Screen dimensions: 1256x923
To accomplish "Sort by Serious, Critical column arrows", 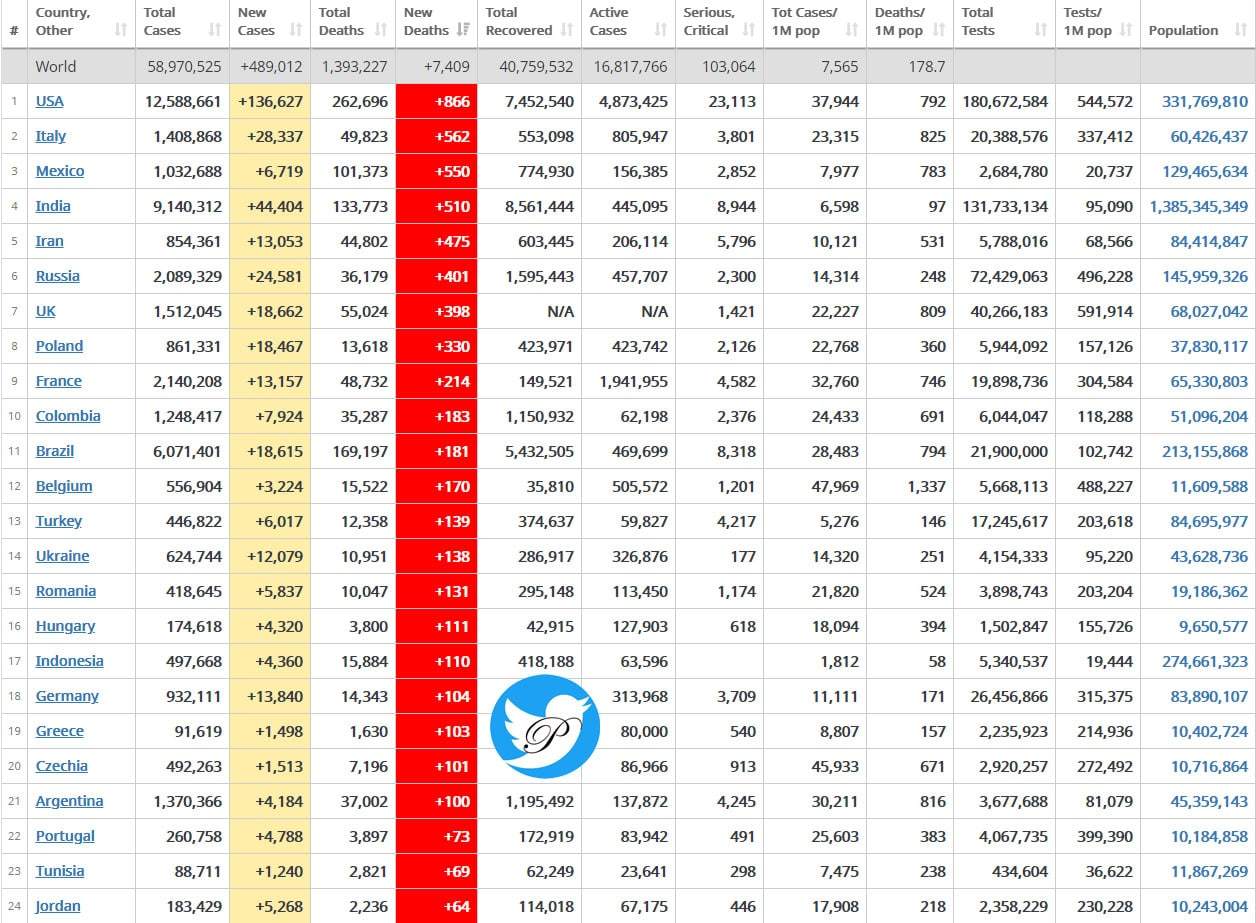I will point(748,30).
